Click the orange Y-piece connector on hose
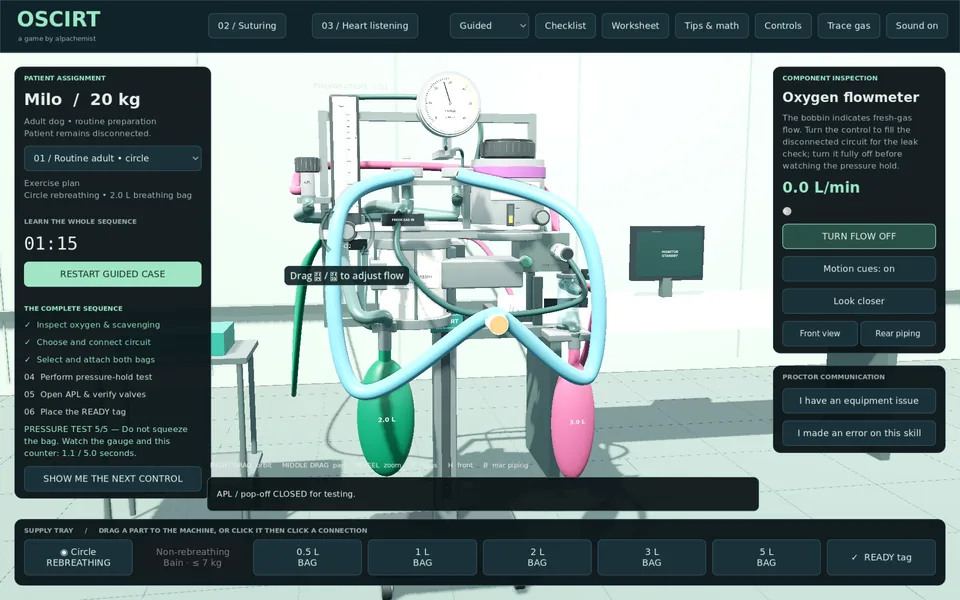The height and width of the screenshot is (600, 960). (x=497, y=324)
